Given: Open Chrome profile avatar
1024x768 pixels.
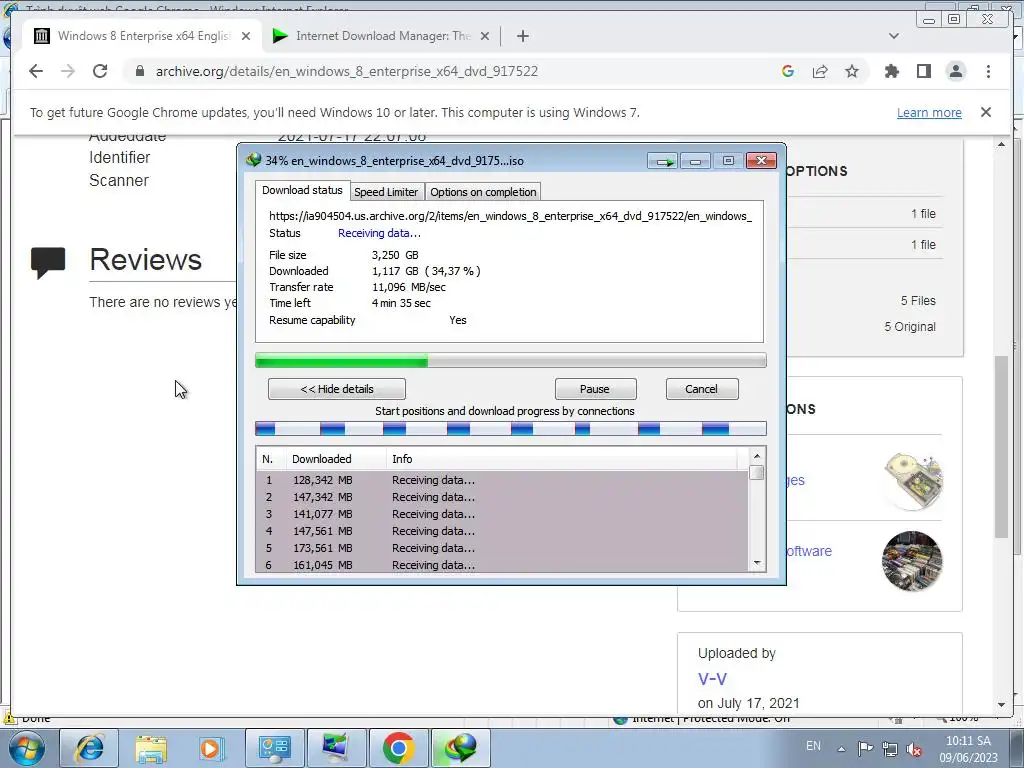Looking at the screenshot, I should (x=956, y=71).
